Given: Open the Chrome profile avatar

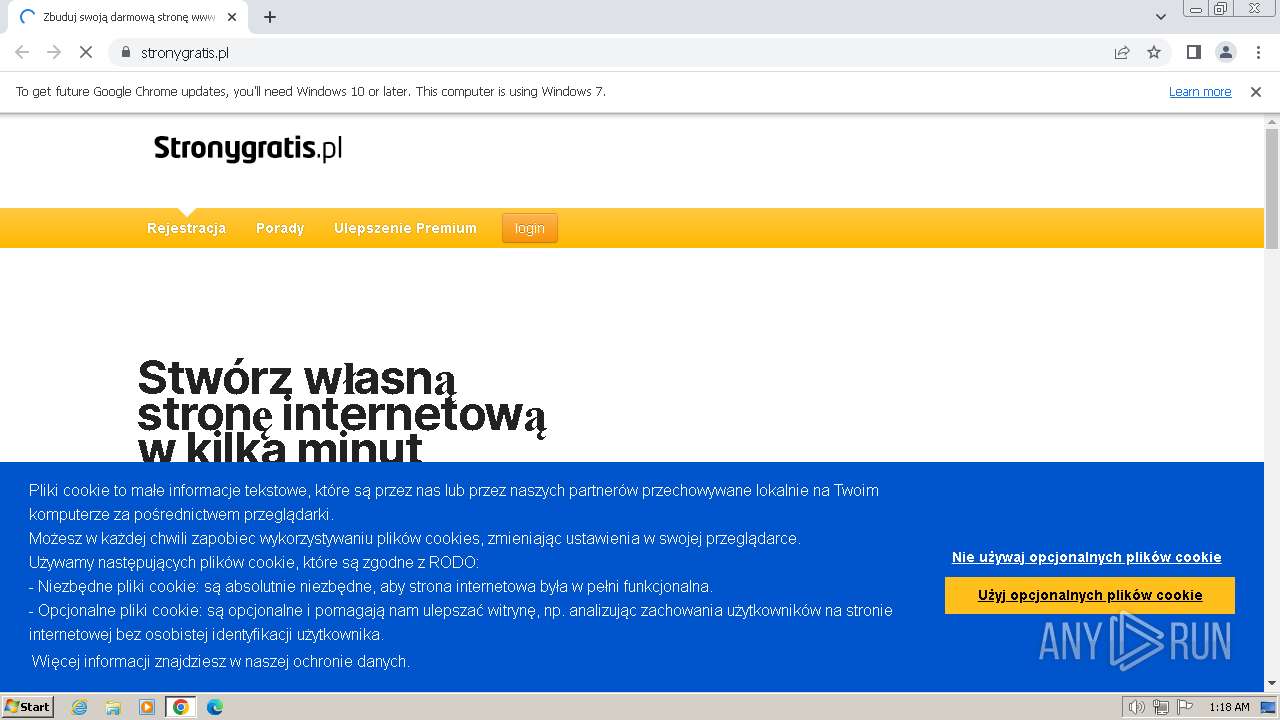Looking at the screenshot, I should (x=1225, y=52).
